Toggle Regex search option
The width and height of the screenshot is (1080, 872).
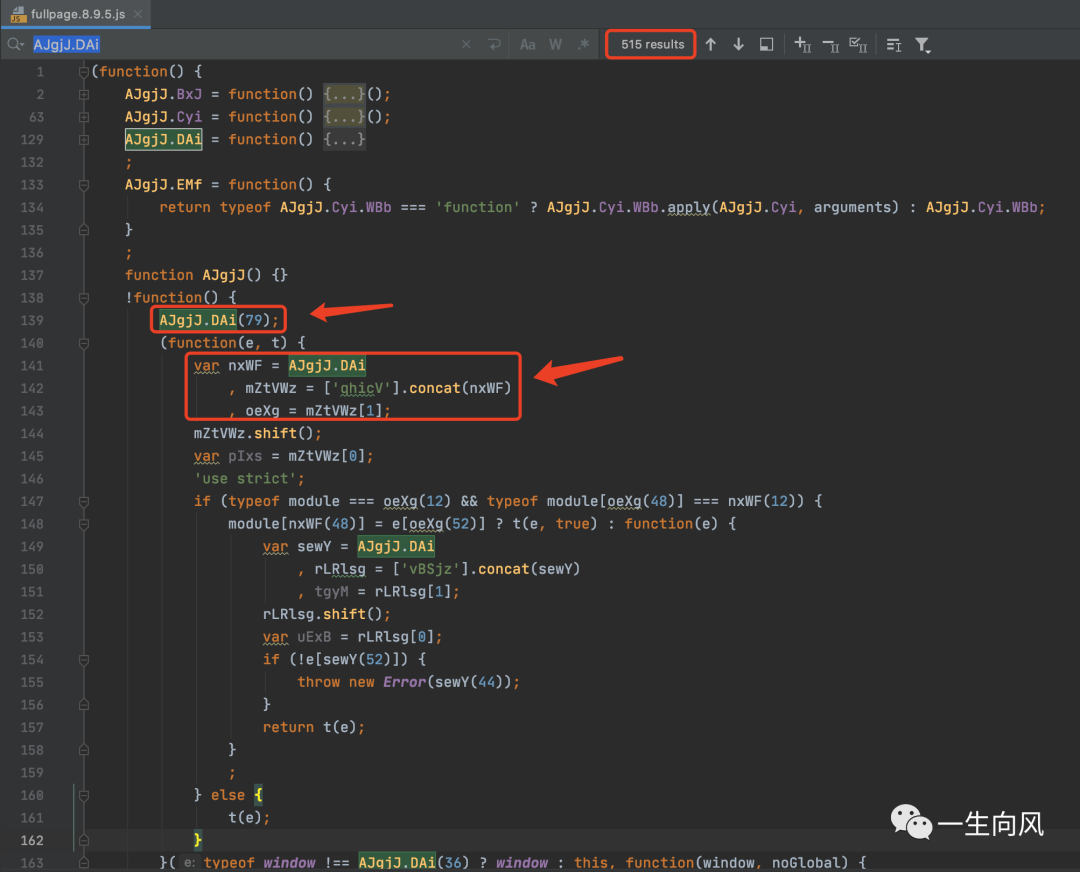(x=583, y=45)
